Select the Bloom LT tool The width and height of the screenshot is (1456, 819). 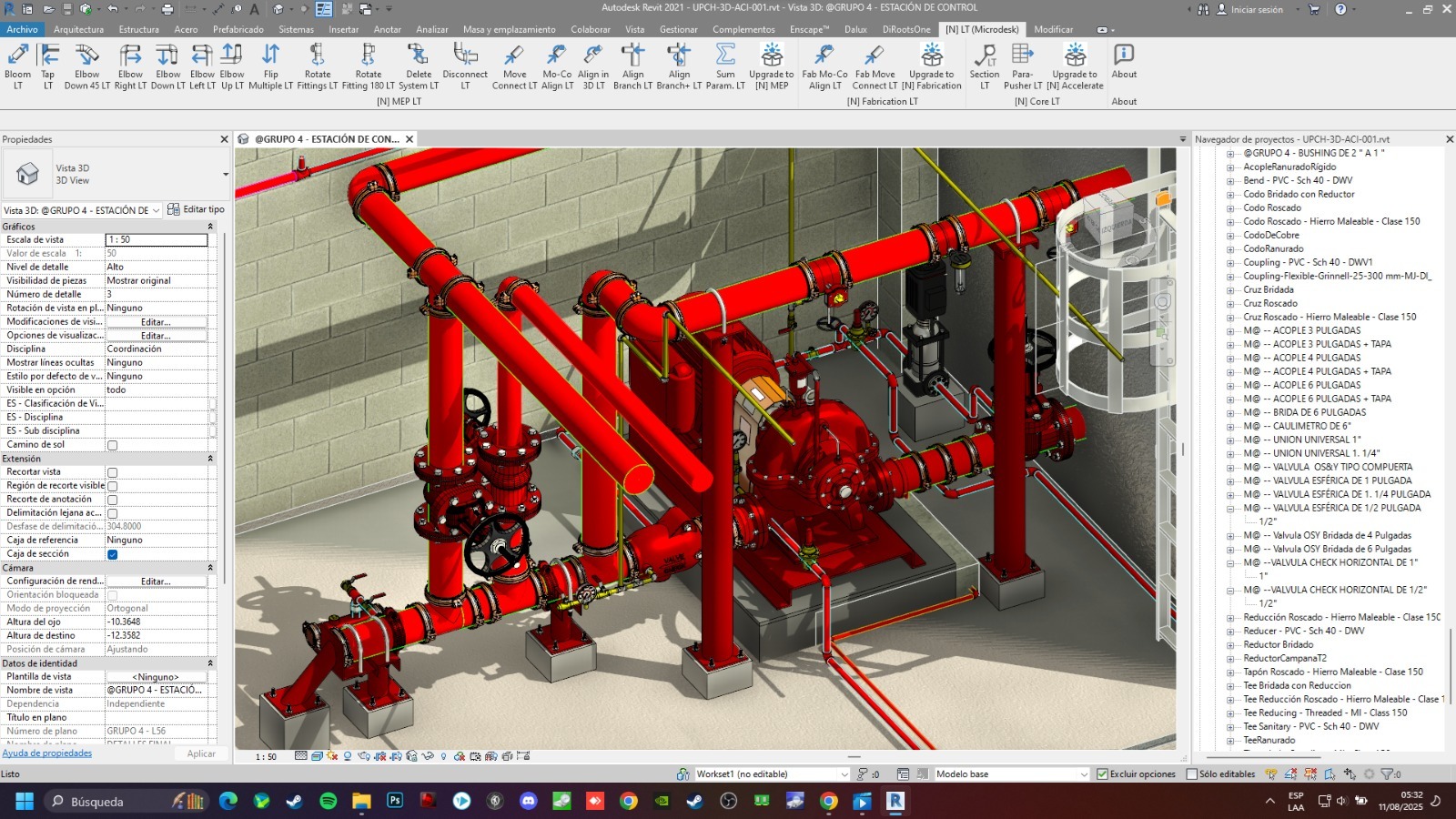(18, 66)
